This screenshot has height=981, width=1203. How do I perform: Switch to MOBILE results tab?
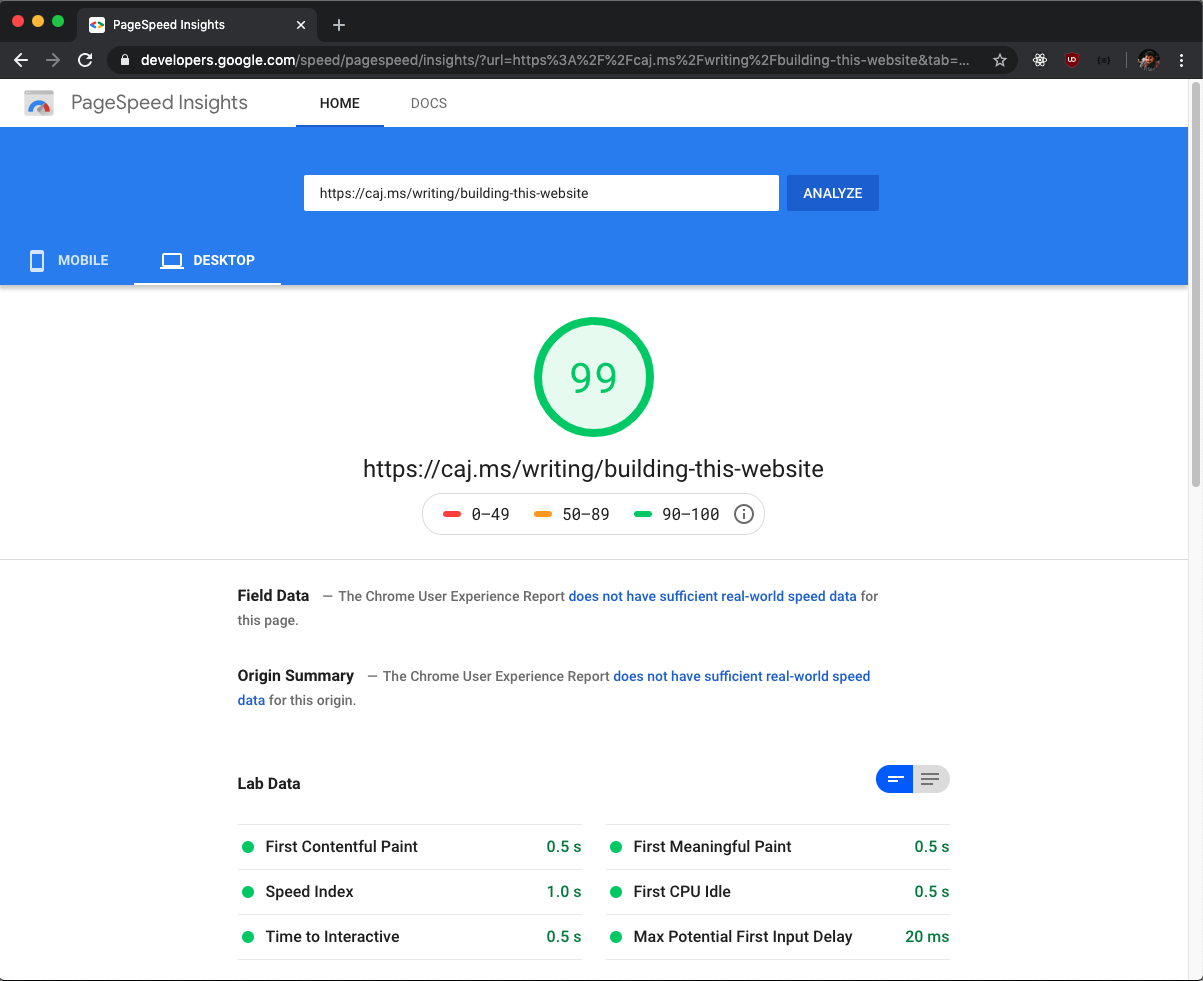click(x=67, y=260)
